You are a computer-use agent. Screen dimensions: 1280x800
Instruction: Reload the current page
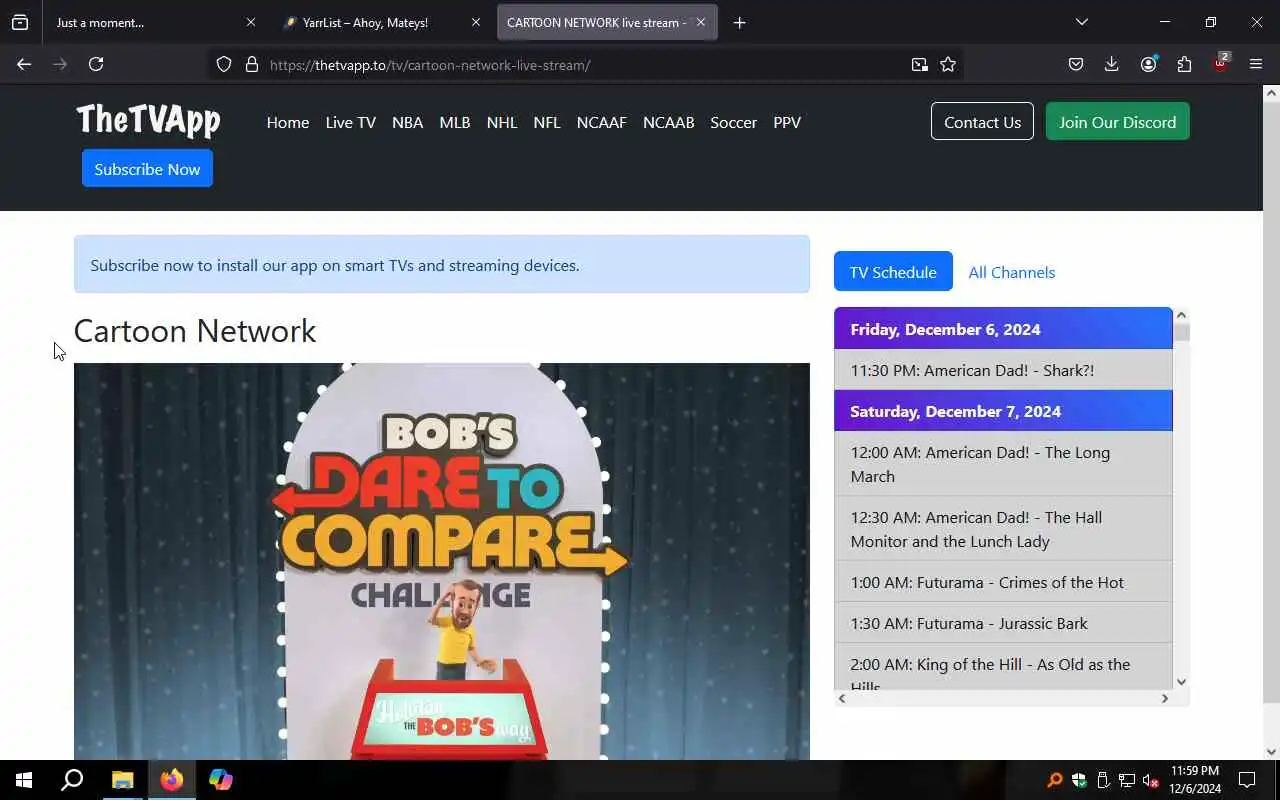coord(96,64)
